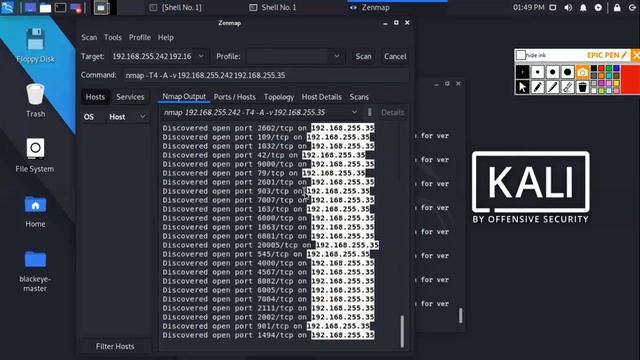This screenshot has height=360, width=640.
Task: Switch to the Scans tab
Action: (x=359, y=97)
